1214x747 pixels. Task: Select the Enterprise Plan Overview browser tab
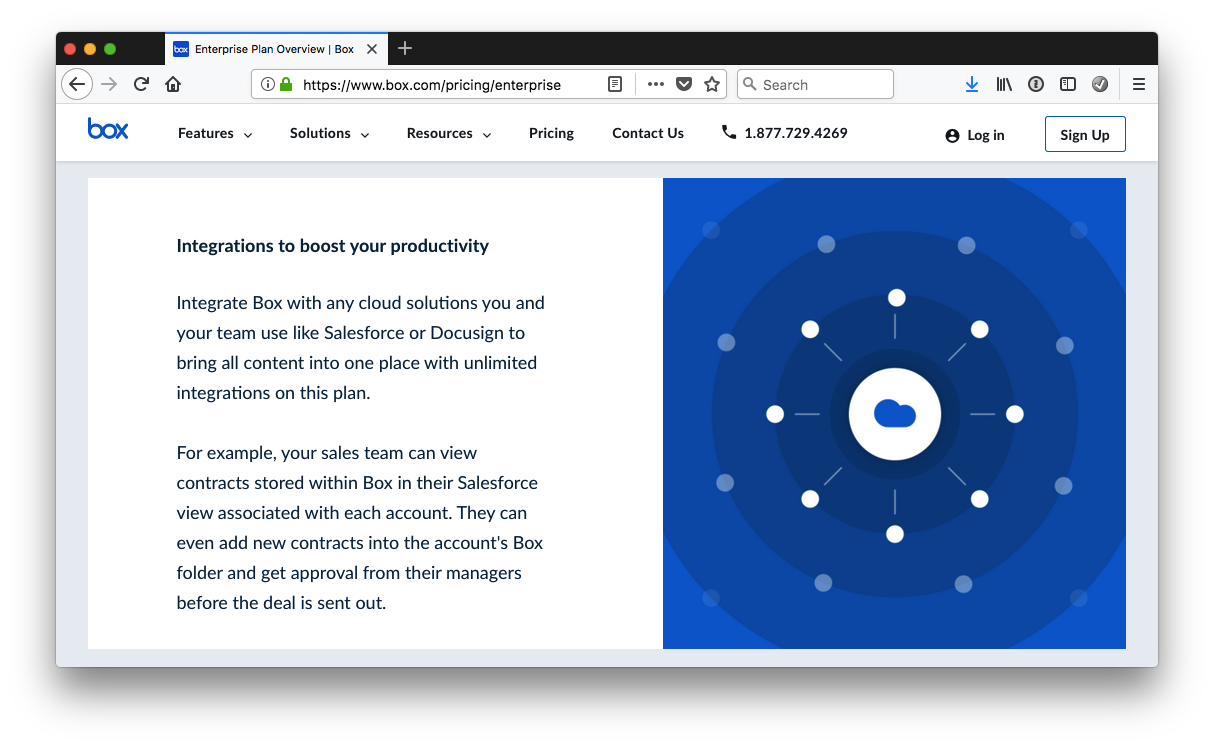pyautogui.click(x=275, y=49)
